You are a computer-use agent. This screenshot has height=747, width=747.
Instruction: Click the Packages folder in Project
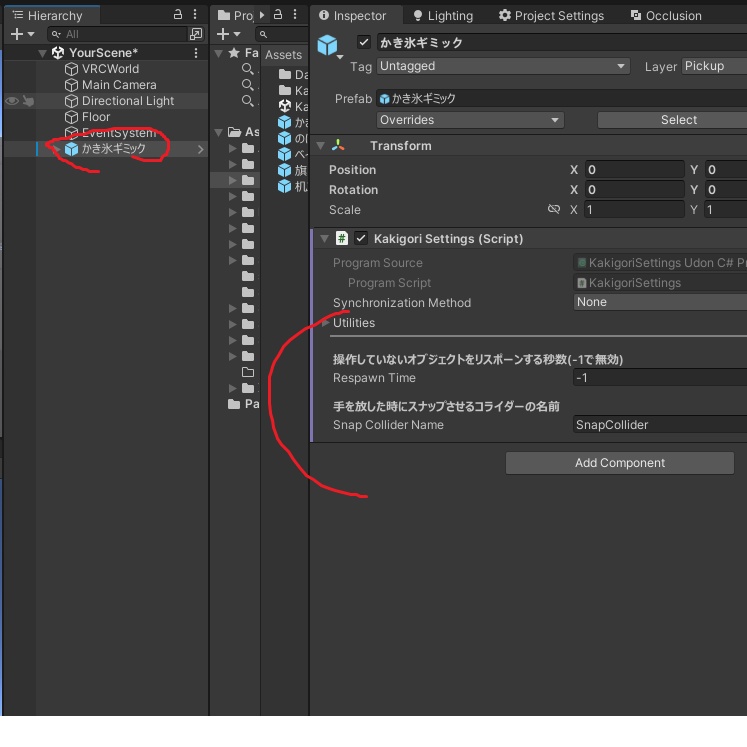click(243, 404)
